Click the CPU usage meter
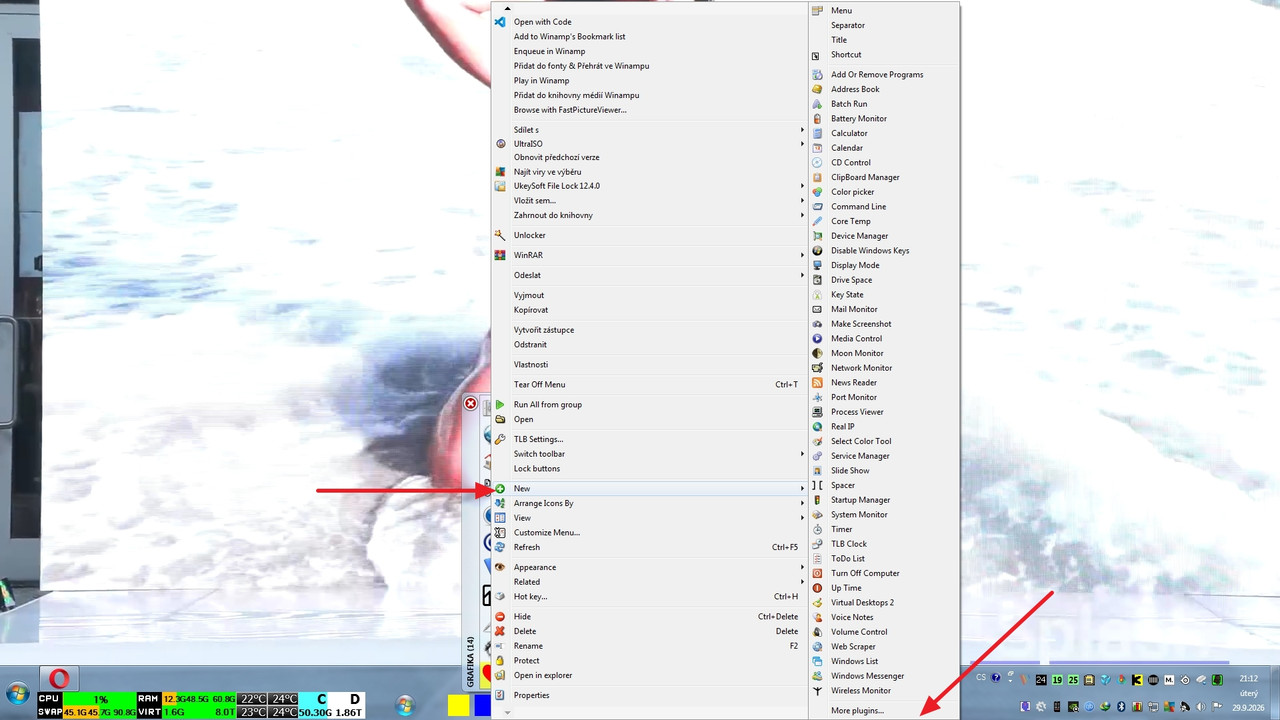1280x720 pixels. click(x=87, y=699)
